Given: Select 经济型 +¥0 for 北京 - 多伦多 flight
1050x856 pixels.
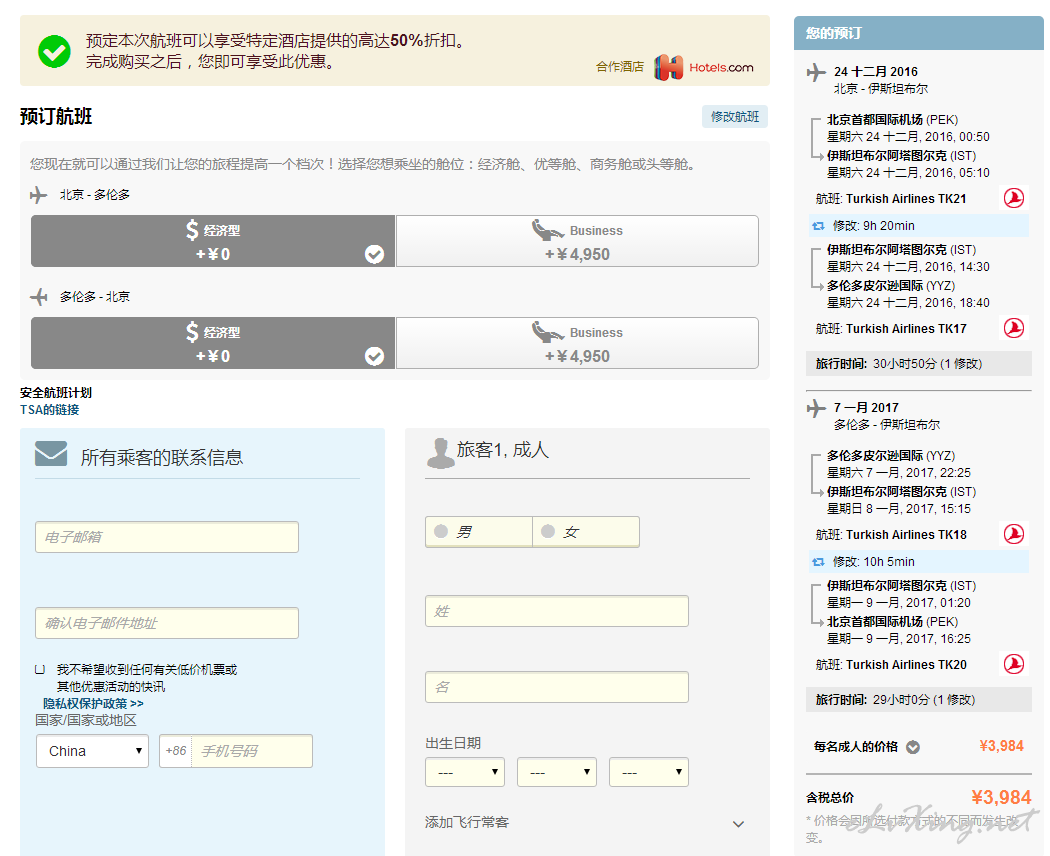Looking at the screenshot, I should point(213,241).
